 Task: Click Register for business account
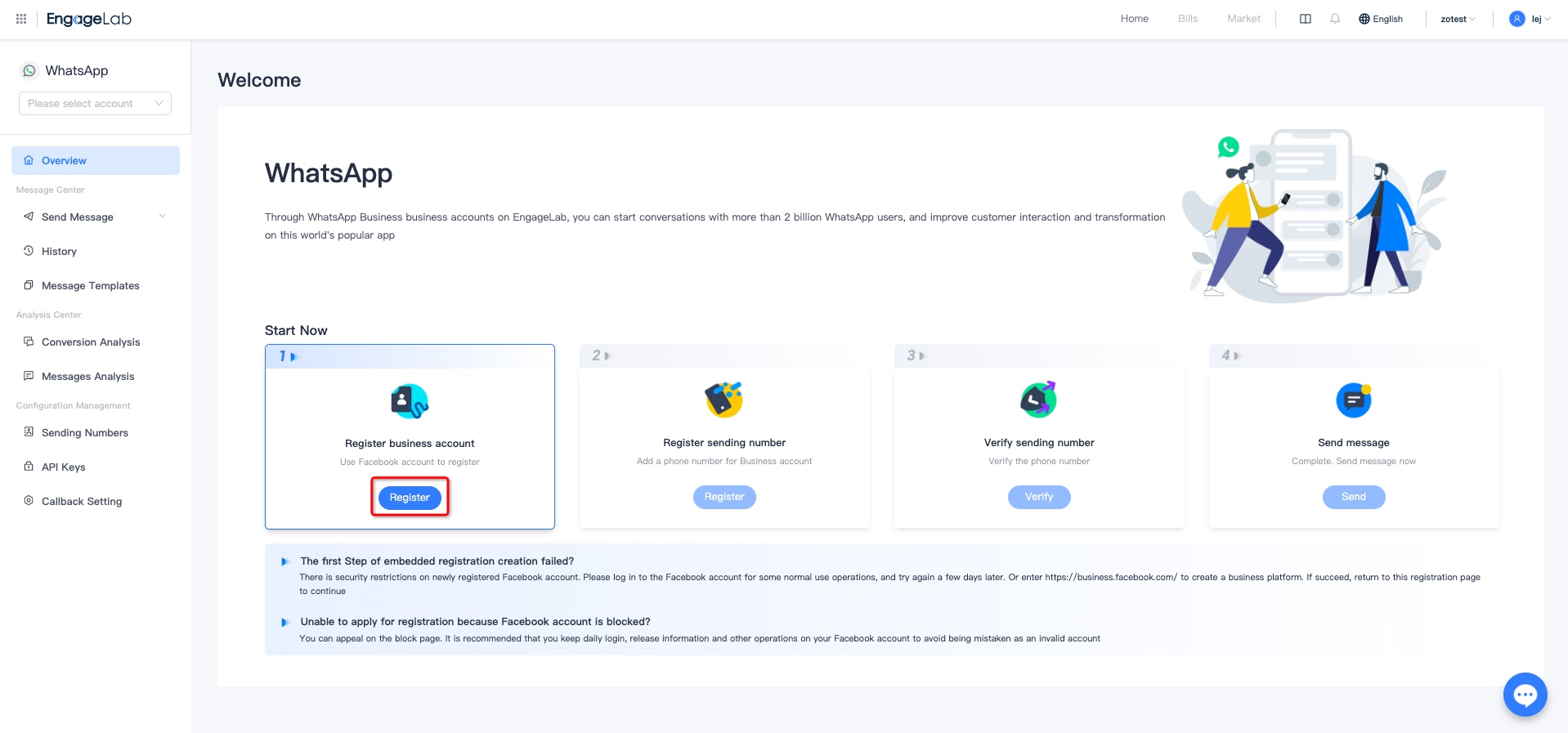coord(410,497)
